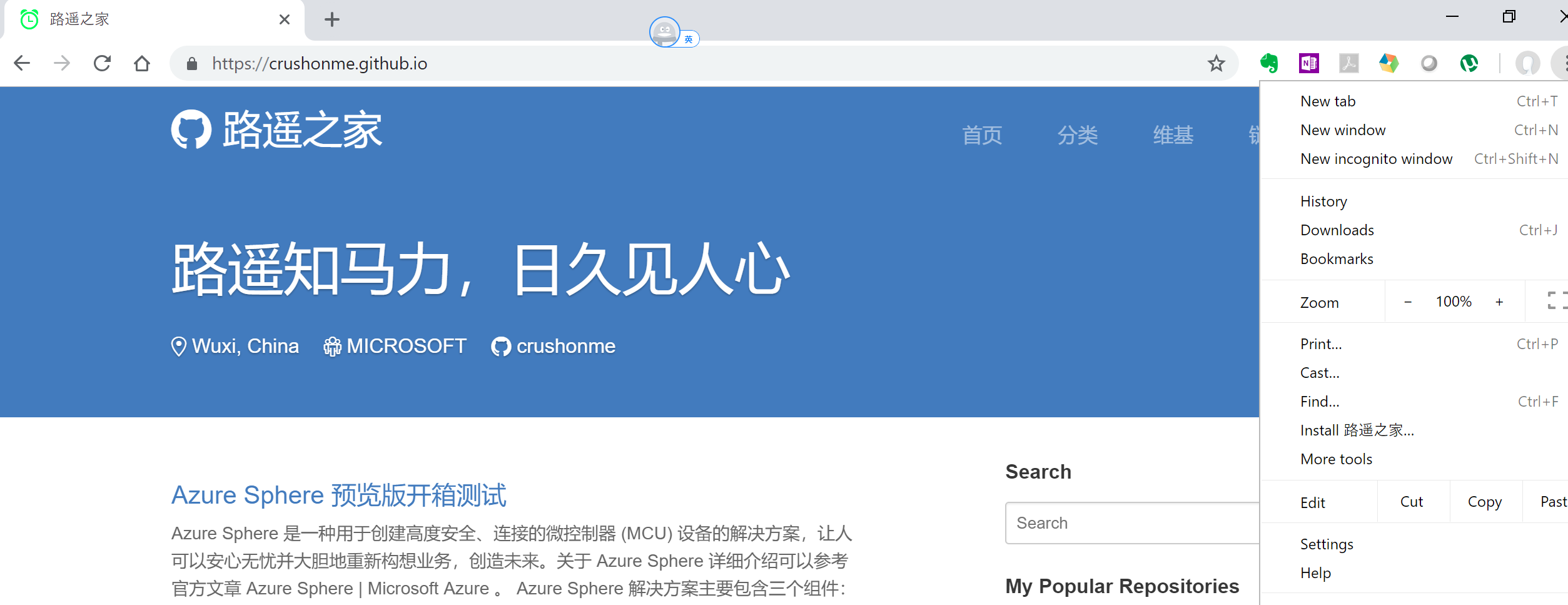Expand the More tools submenu
This screenshot has width=1568, height=605.
tap(1414, 459)
